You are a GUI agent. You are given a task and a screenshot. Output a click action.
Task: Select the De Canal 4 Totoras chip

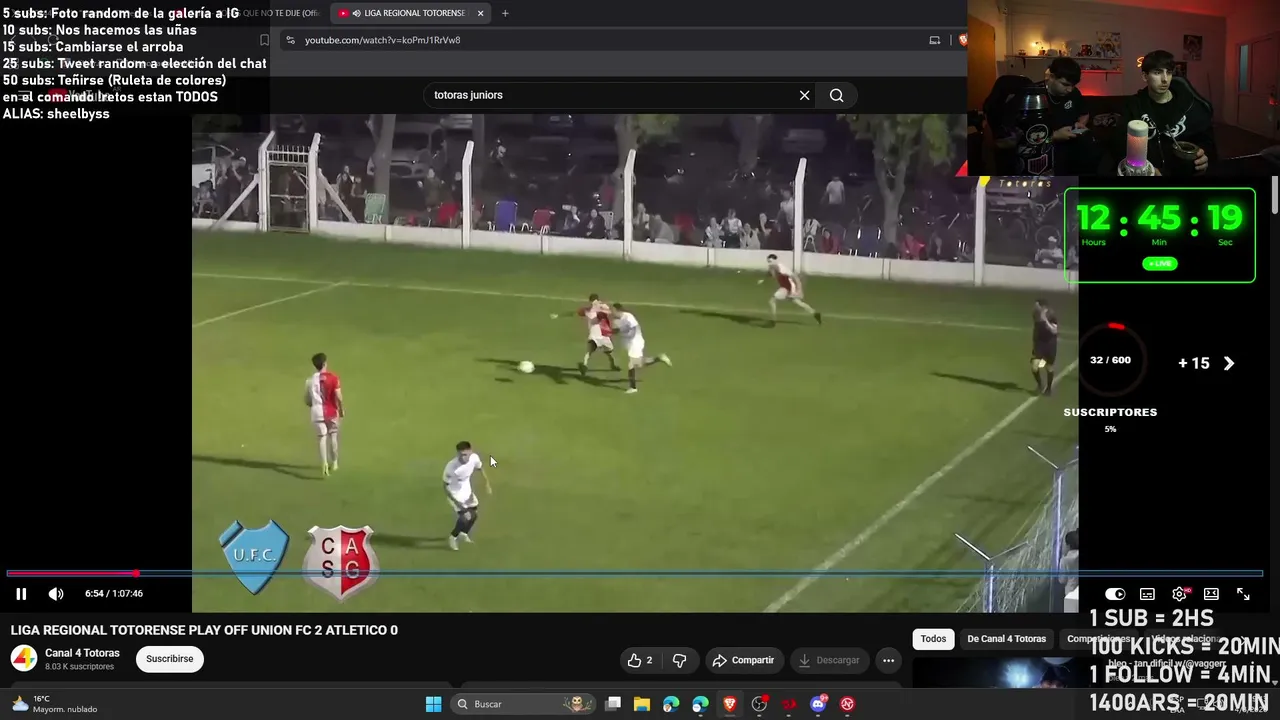(x=1006, y=639)
